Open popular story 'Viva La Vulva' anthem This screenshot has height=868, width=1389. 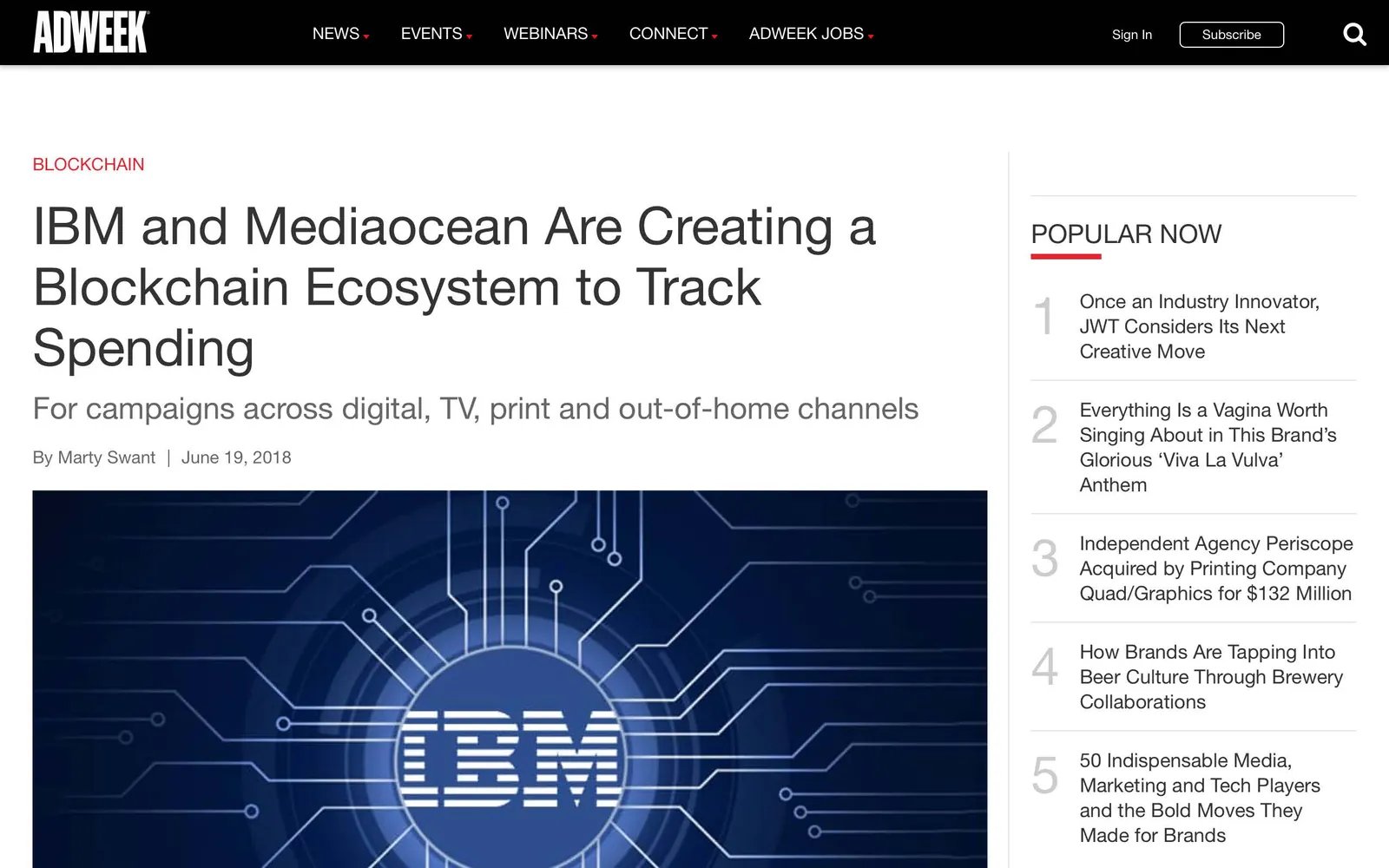[1208, 447]
